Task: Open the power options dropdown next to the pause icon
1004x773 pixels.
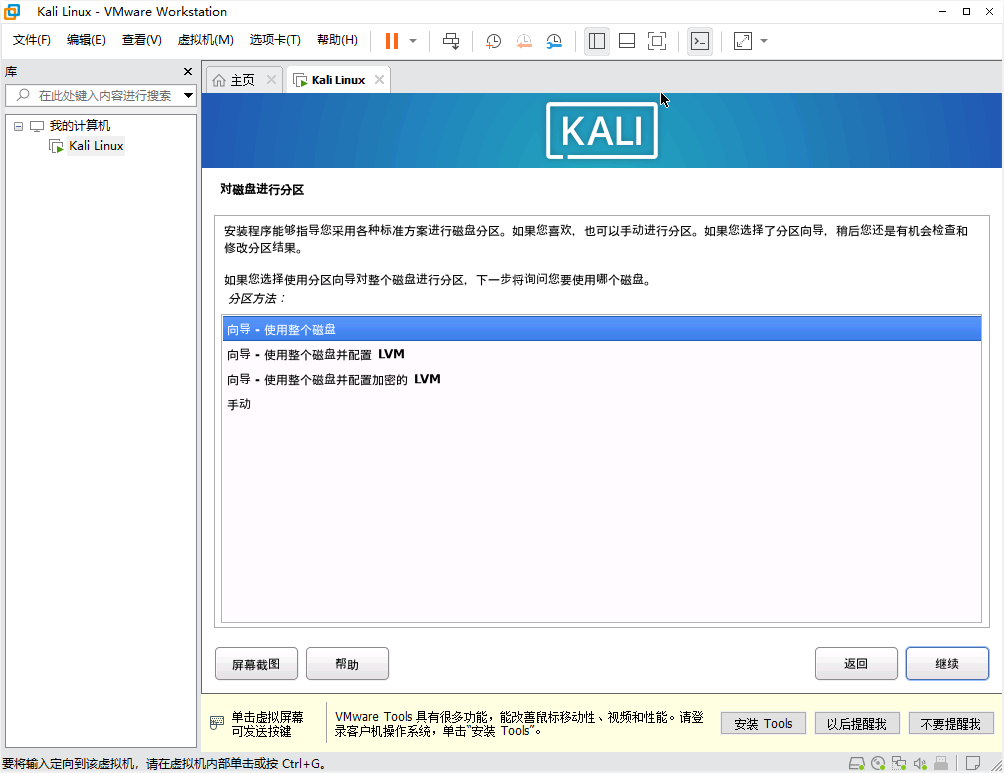Action: pos(413,41)
